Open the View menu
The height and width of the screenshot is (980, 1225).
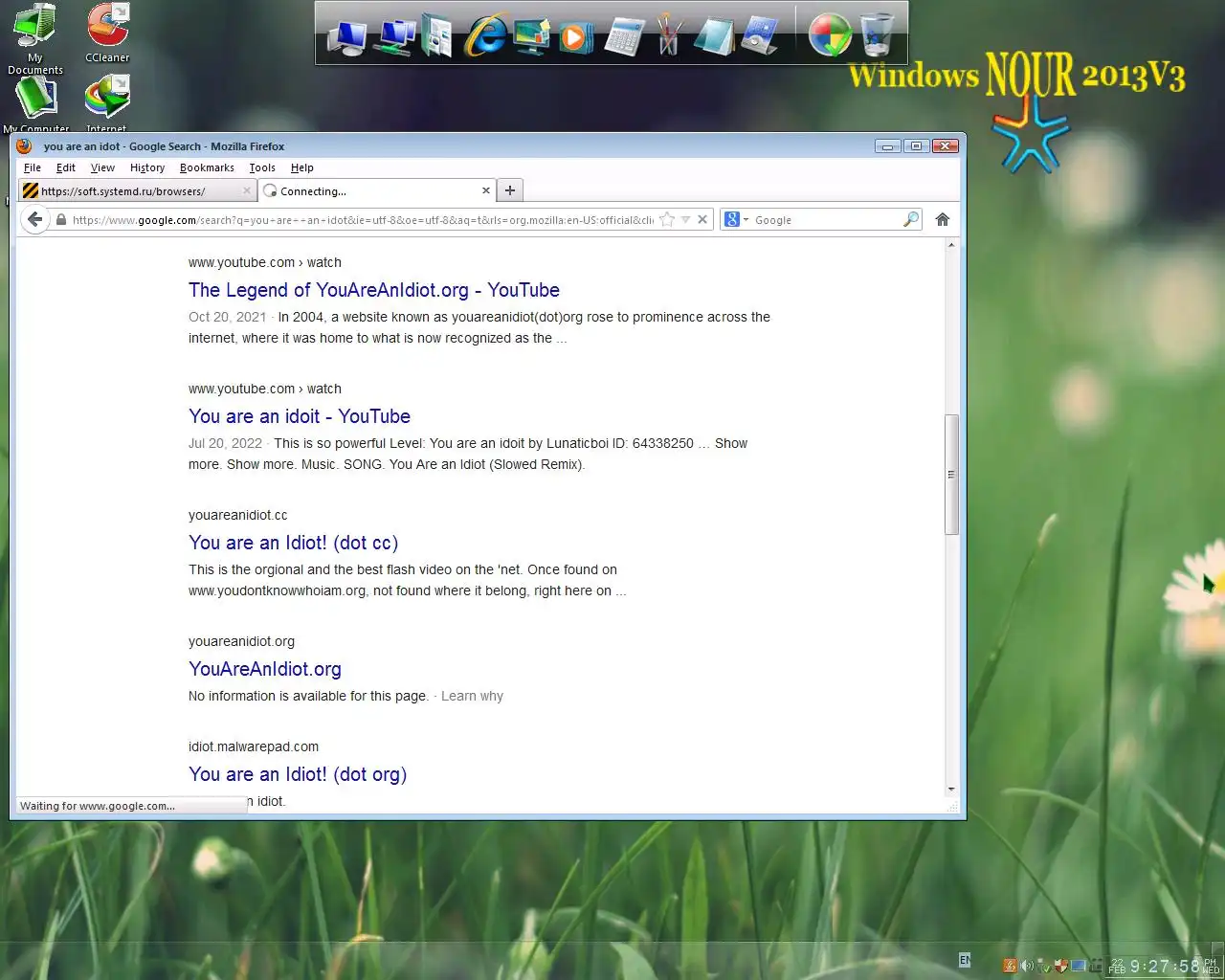click(102, 167)
